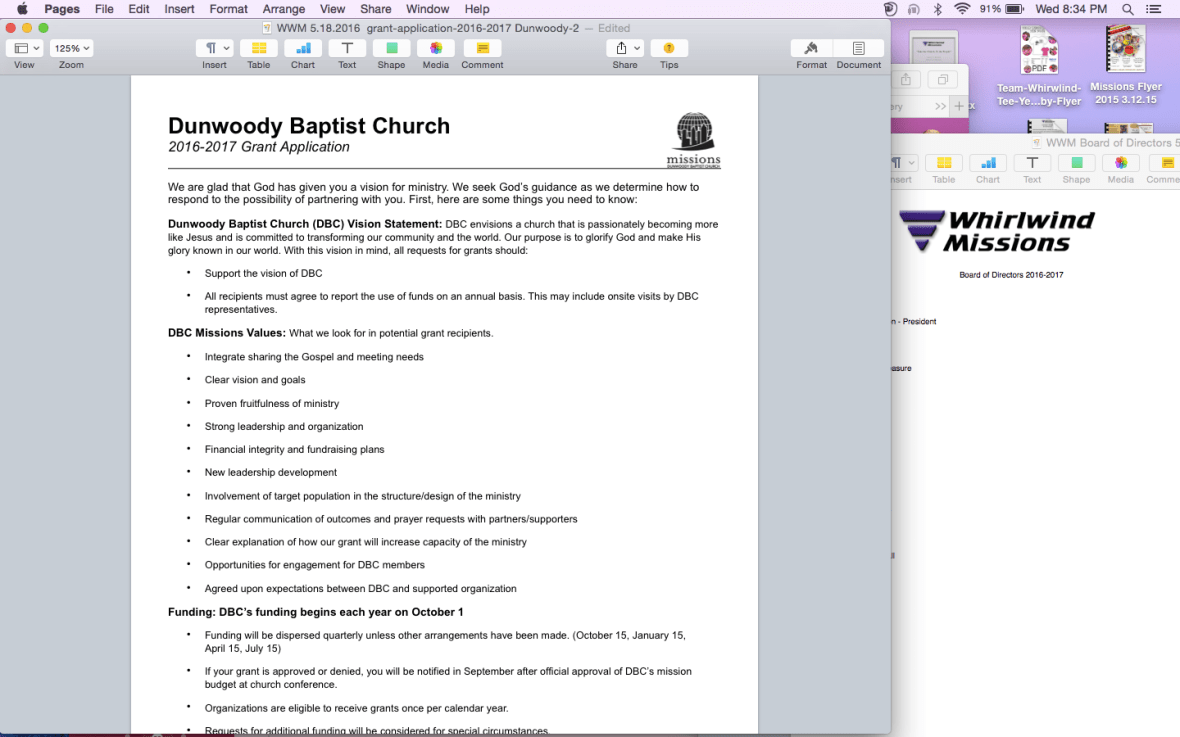Toggle the Document inspector panel

point(858,48)
